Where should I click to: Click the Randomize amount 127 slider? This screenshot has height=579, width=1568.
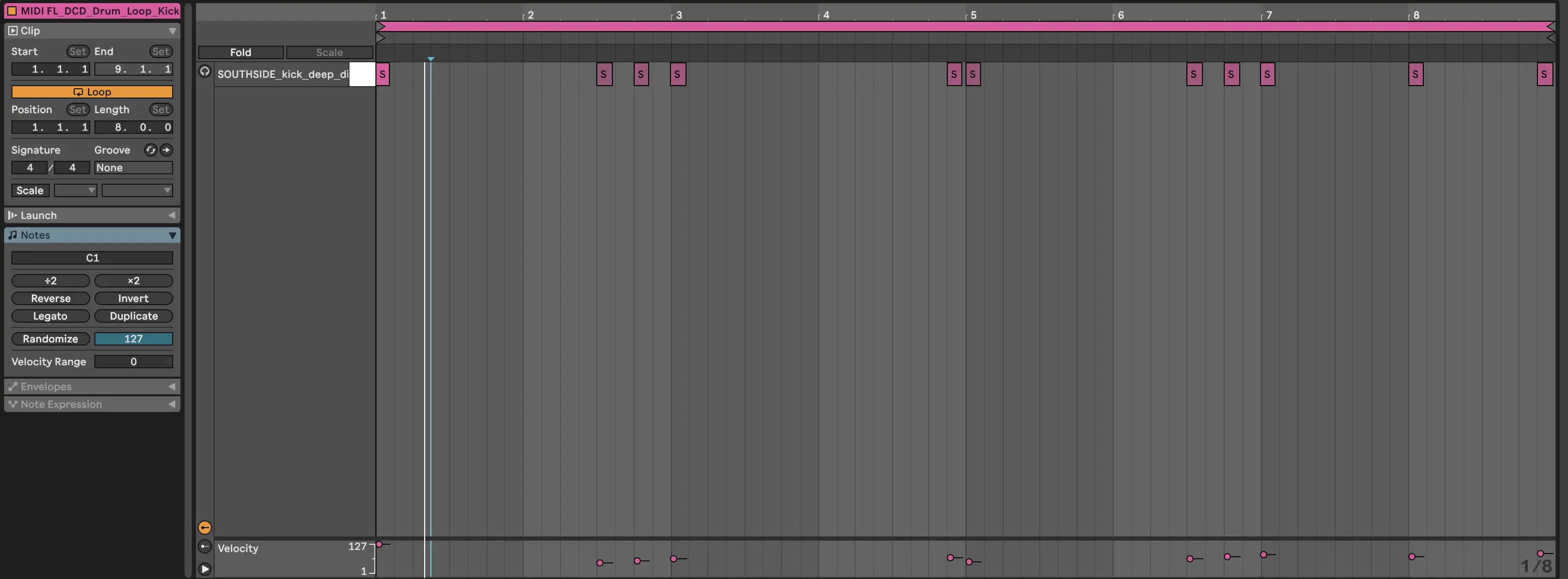tap(133, 338)
